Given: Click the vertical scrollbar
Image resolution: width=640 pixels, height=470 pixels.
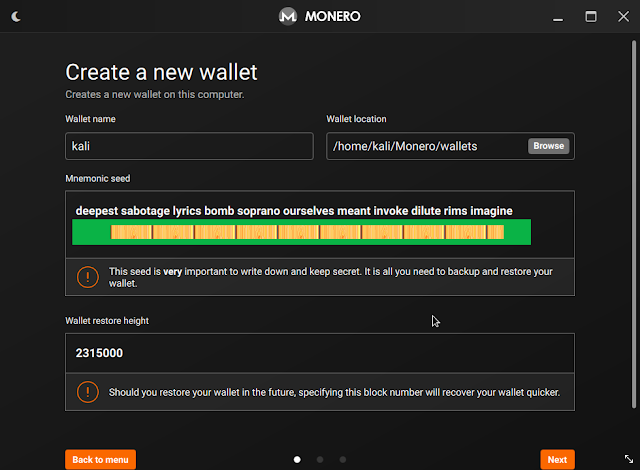Looking at the screenshot, I should click(634, 224).
